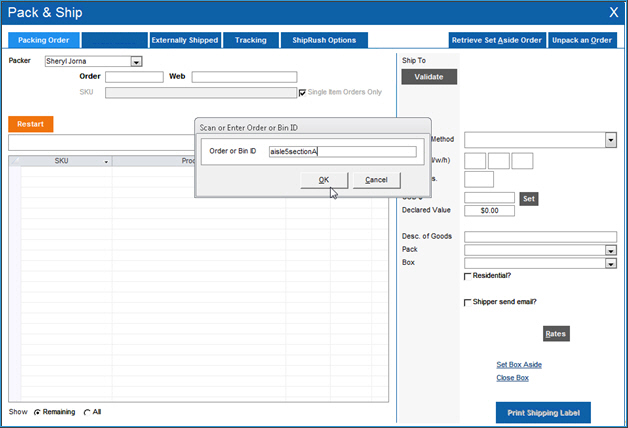Click the Set Box Aside link
This screenshot has height=428, width=628.
518,364
